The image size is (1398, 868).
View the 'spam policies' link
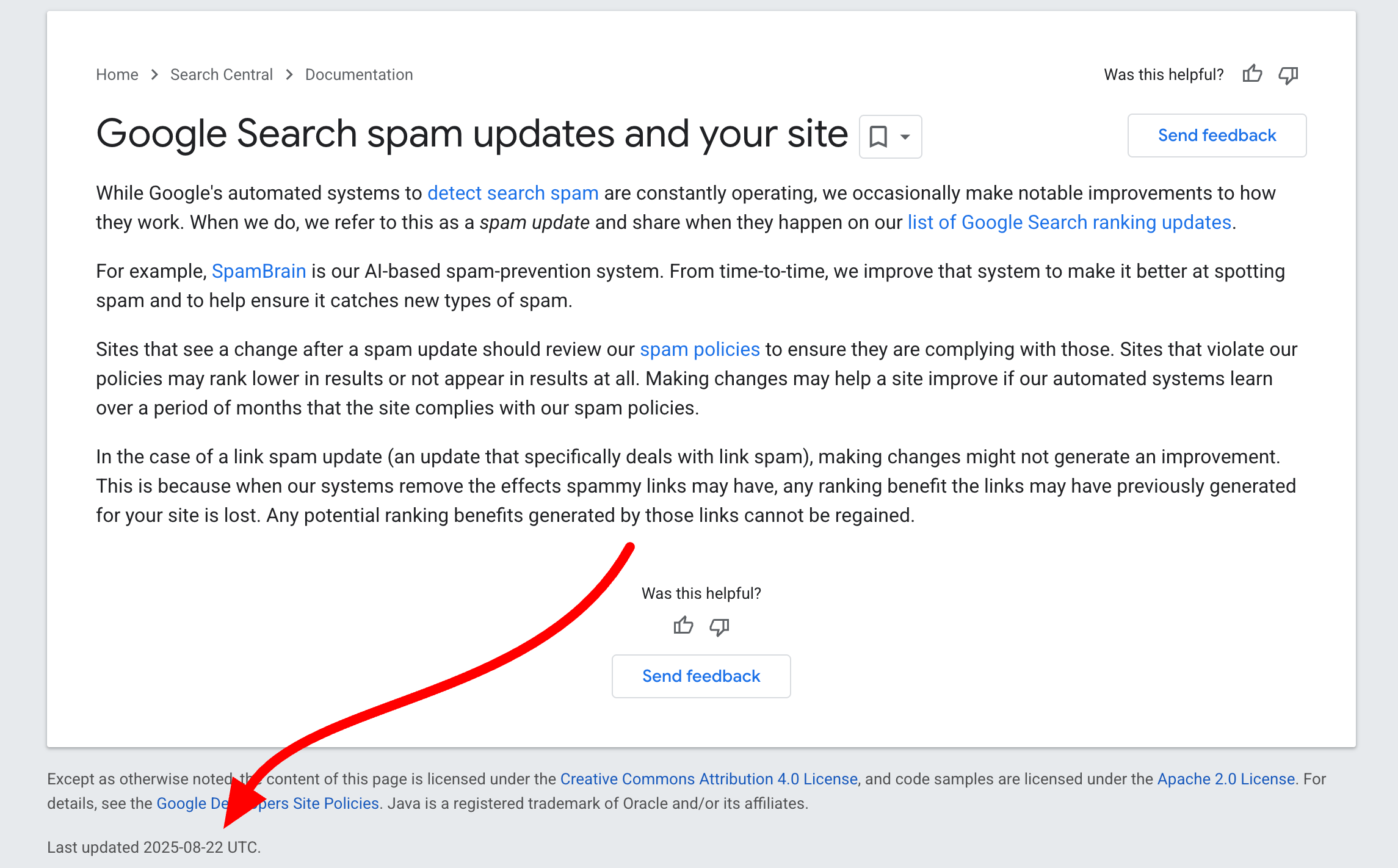[700, 349]
